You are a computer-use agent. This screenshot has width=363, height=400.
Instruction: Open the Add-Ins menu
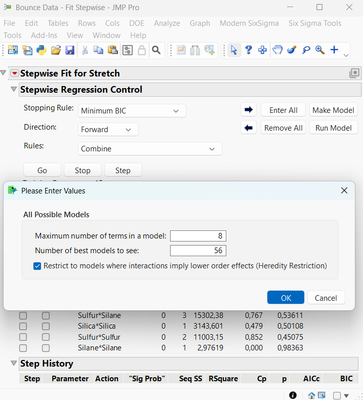pos(44,35)
